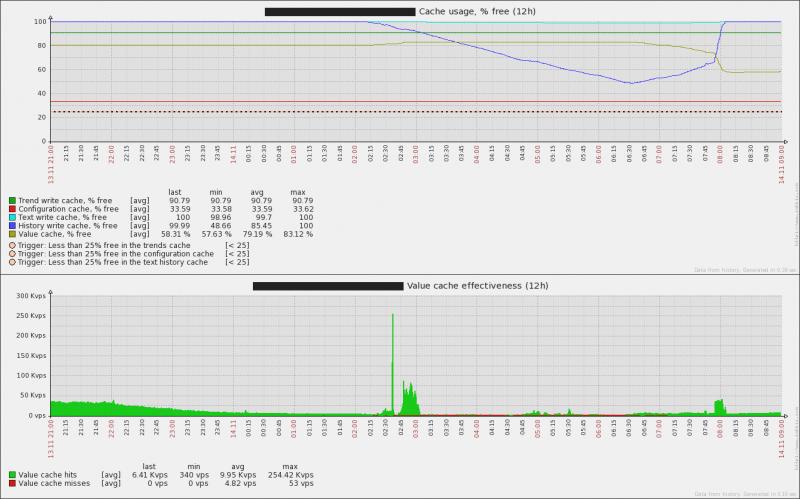Click the "last" column header in Cache usage legend
This screenshot has width=800, height=499.
point(174,192)
